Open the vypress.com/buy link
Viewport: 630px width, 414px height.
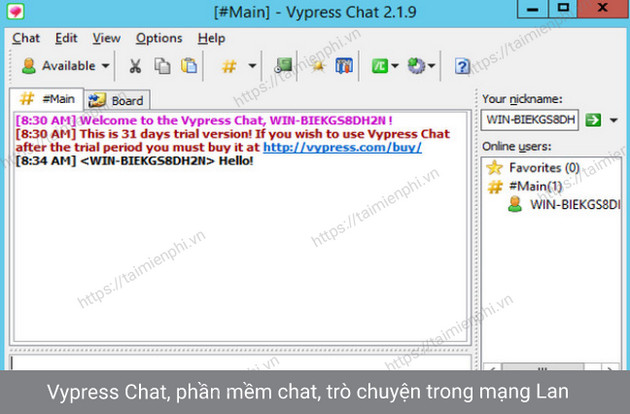click(342, 147)
